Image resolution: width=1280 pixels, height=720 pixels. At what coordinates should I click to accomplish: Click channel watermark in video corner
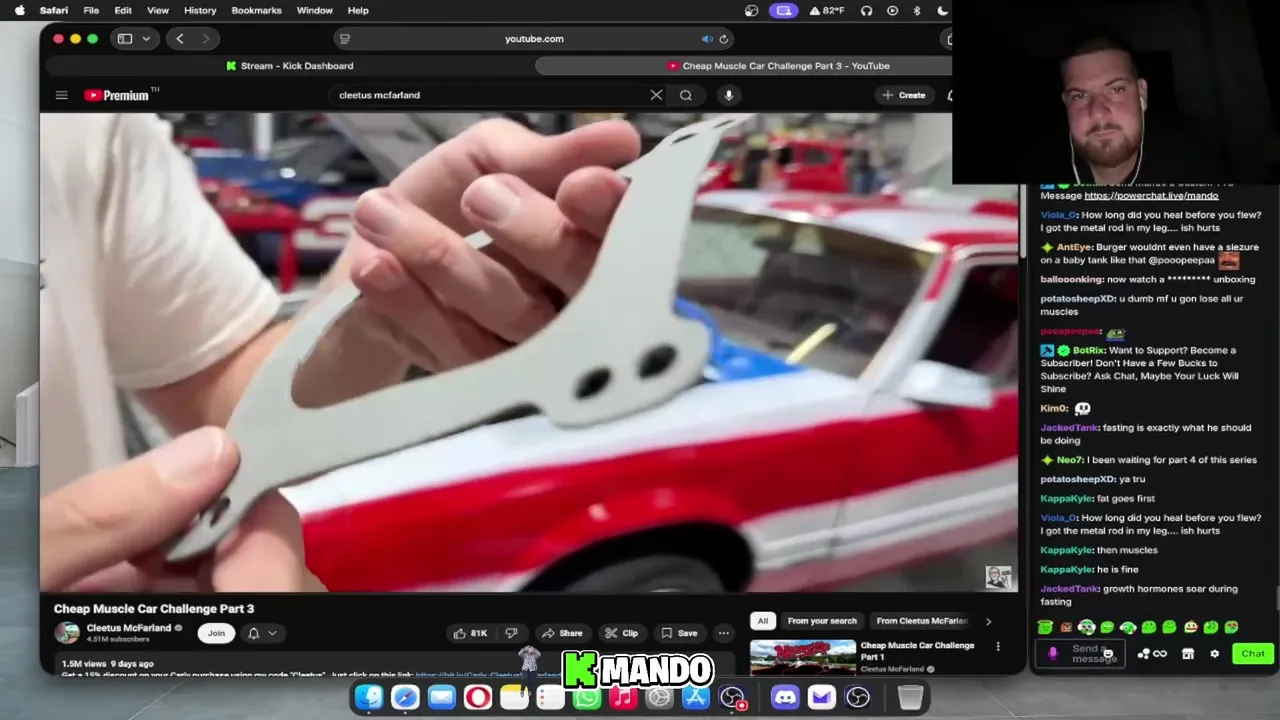[998, 577]
